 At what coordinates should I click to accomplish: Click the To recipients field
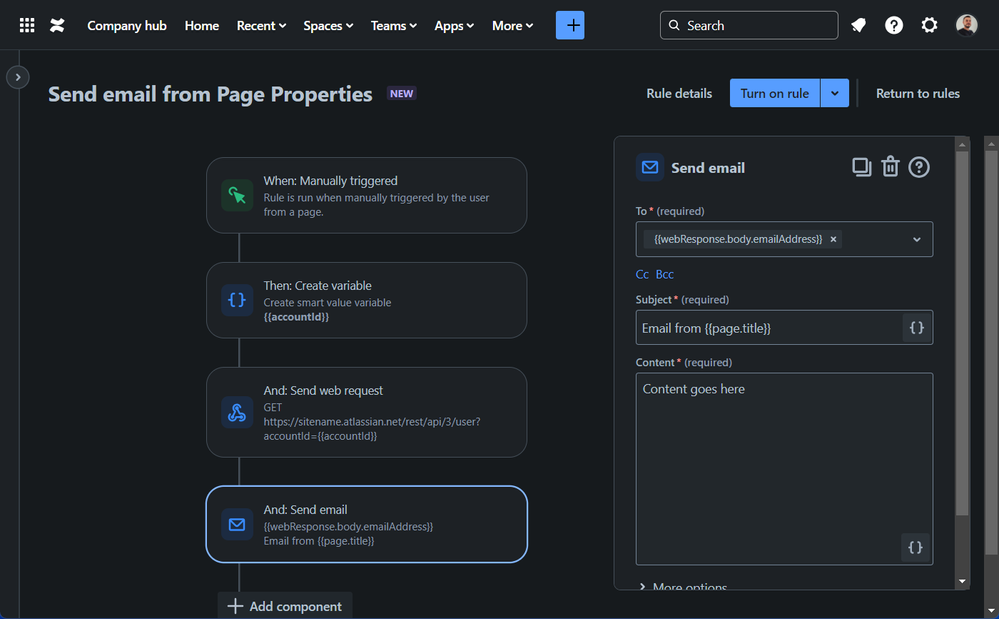(784, 239)
